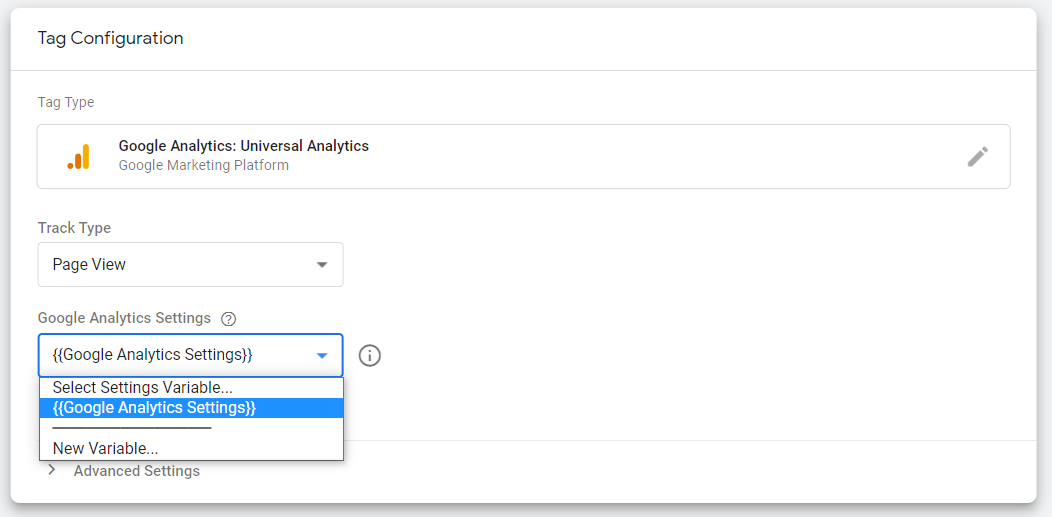Click the Advanced Settings label
The width and height of the screenshot is (1052, 517).
[137, 471]
